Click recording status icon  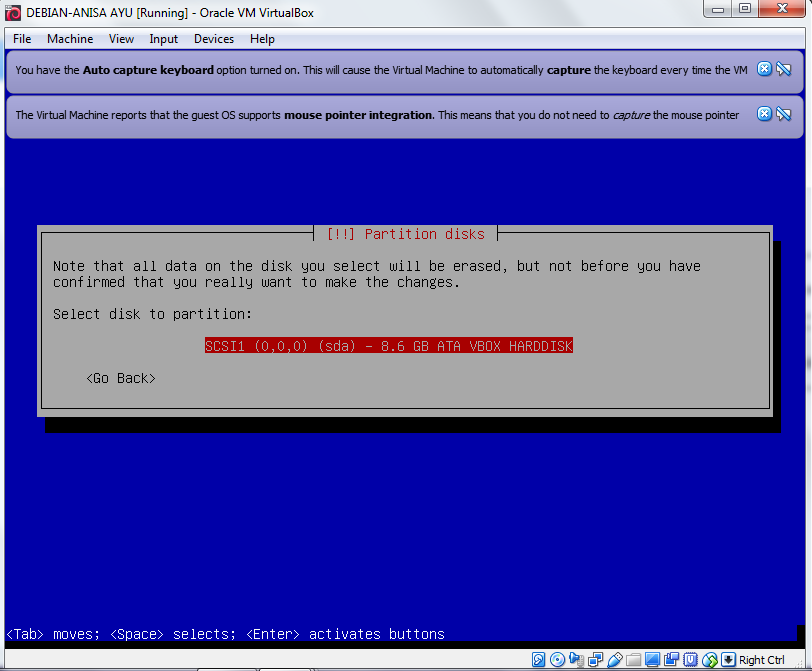click(672, 660)
